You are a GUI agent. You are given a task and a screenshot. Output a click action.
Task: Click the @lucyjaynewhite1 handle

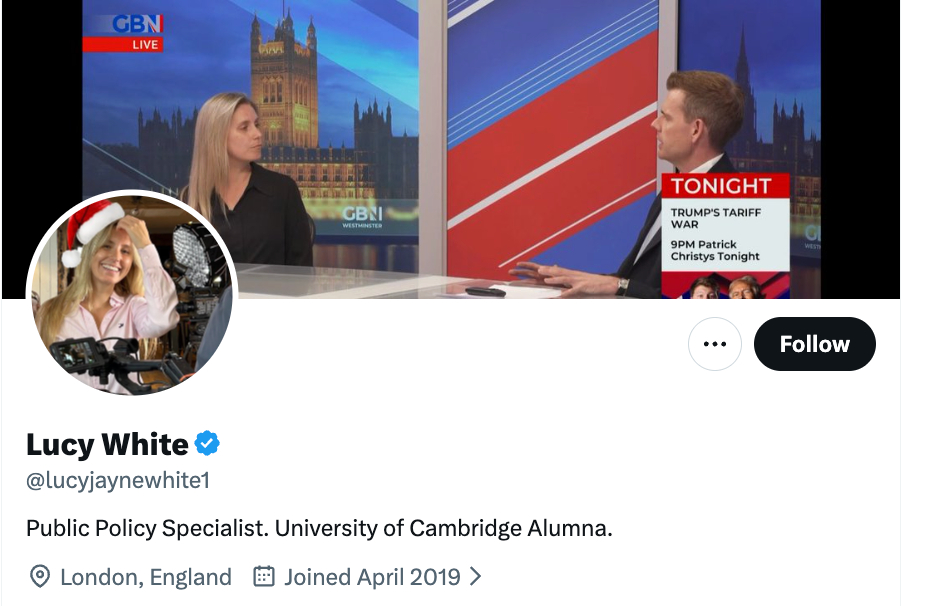click(118, 480)
